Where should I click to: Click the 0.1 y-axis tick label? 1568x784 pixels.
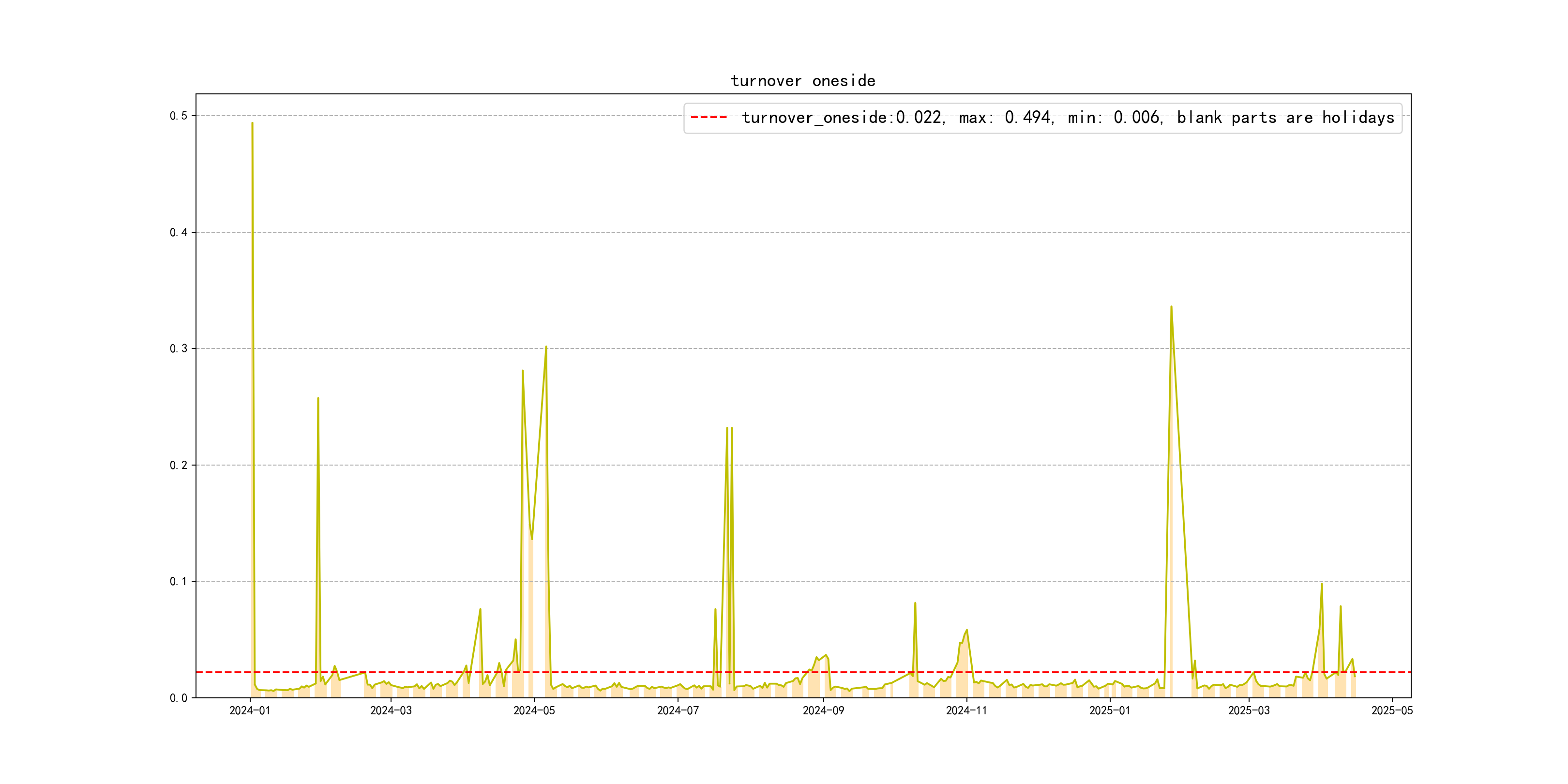(x=179, y=581)
